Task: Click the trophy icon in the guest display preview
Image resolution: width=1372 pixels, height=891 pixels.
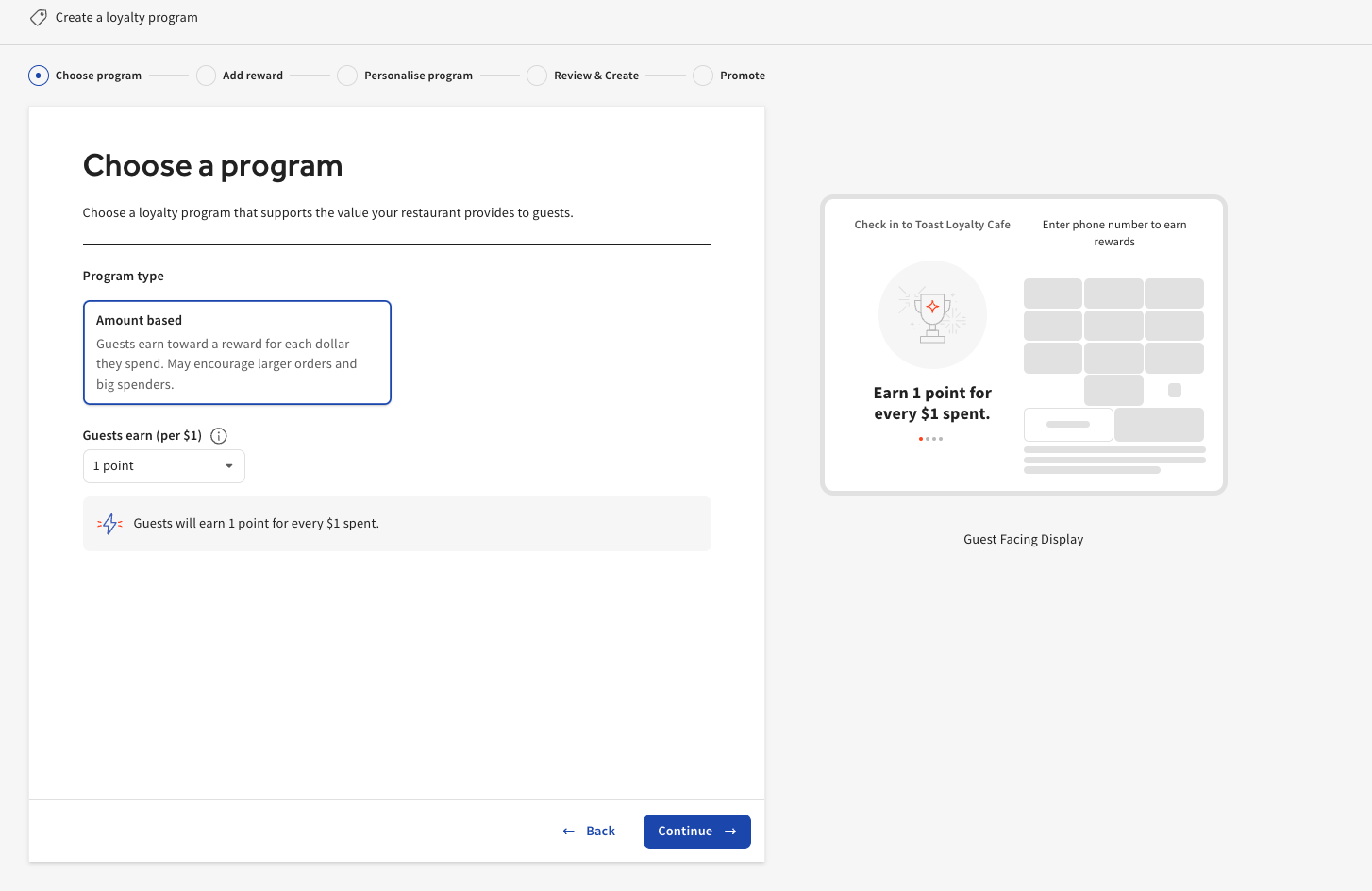Action: pyautogui.click(x=932, y=314)
